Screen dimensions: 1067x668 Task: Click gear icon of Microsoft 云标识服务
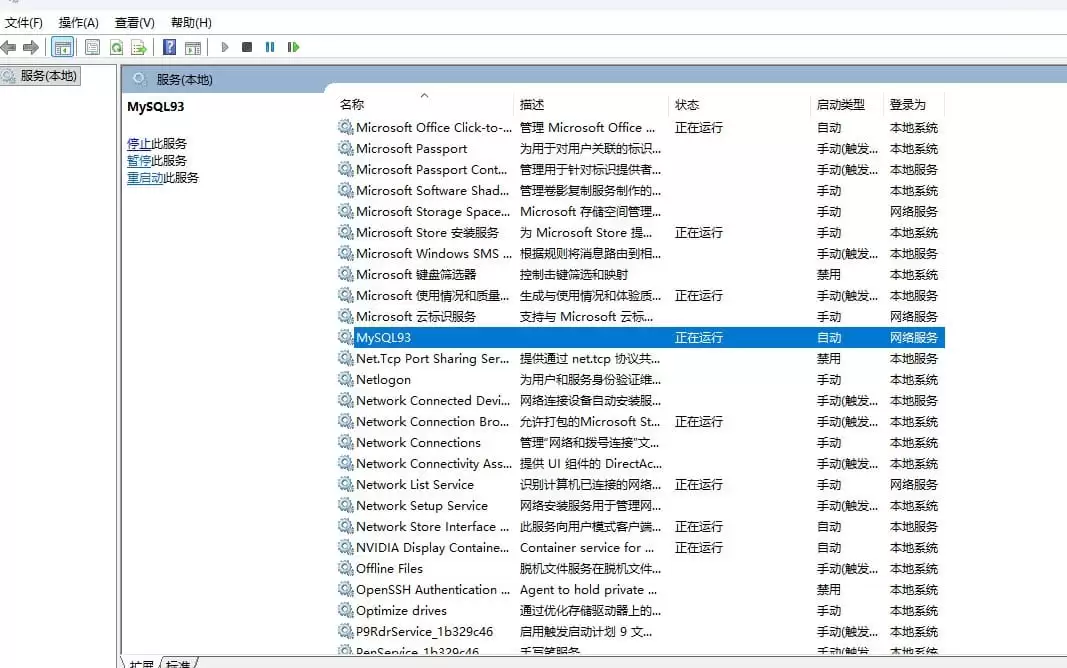tap(346, 316)
